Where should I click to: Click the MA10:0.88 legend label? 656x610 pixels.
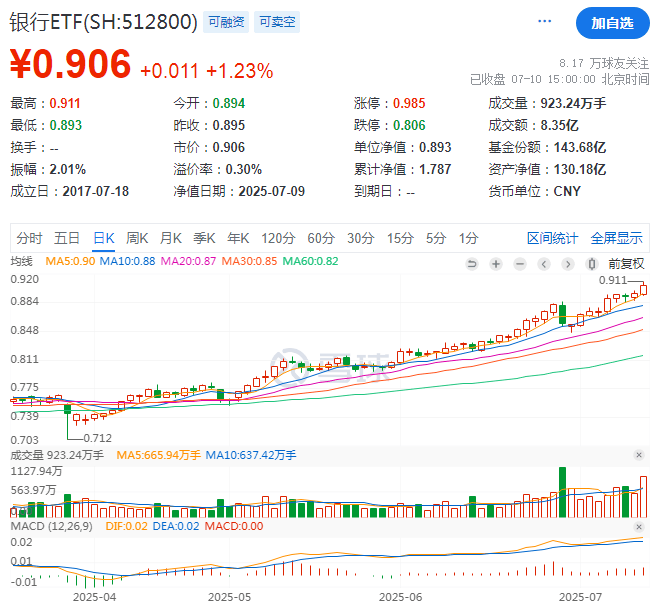click(127, 261)
